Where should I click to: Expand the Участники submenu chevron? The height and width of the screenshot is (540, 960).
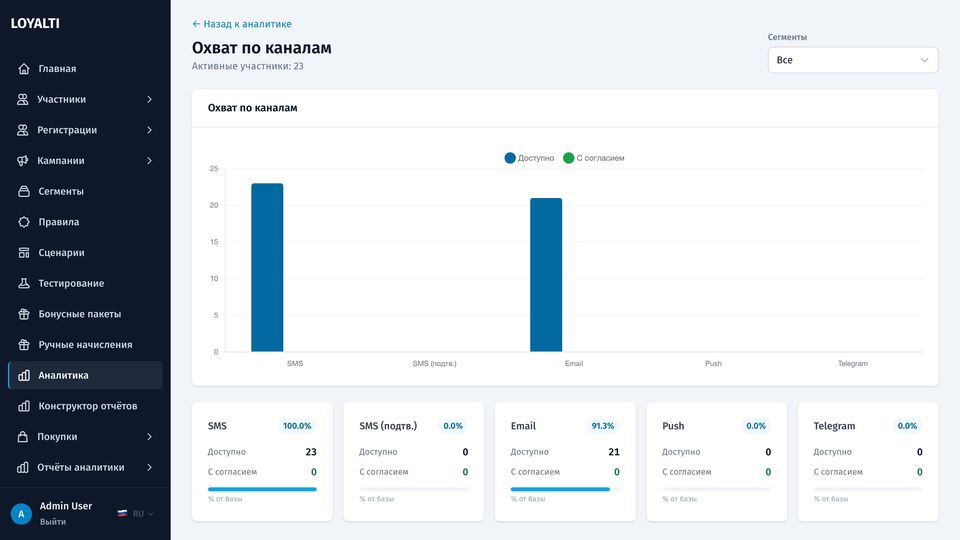pos(149,99)
